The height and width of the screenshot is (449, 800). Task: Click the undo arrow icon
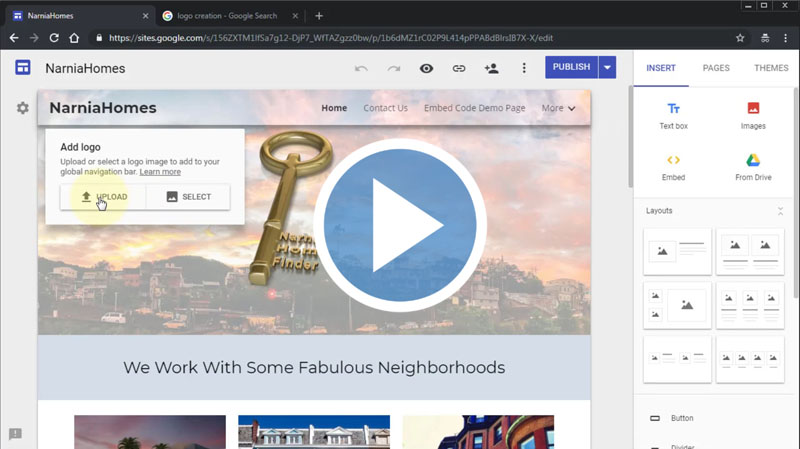click(x=361, y=69)
